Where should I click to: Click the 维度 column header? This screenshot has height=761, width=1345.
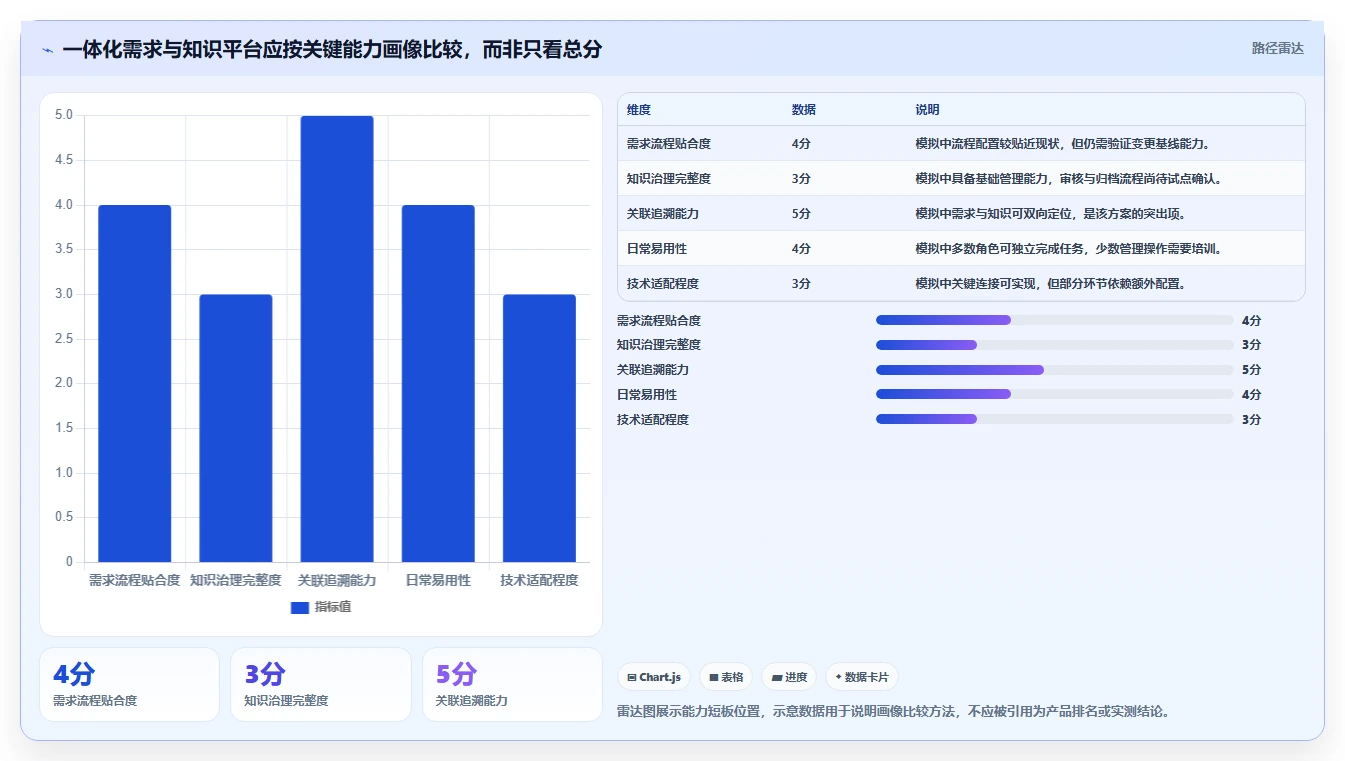point(639,110)
